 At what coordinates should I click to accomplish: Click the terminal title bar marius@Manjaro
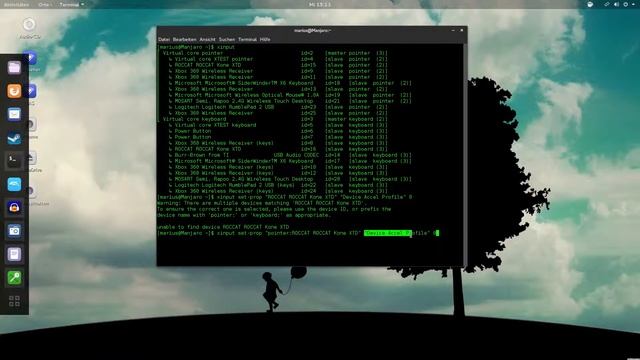click(312, 31)
